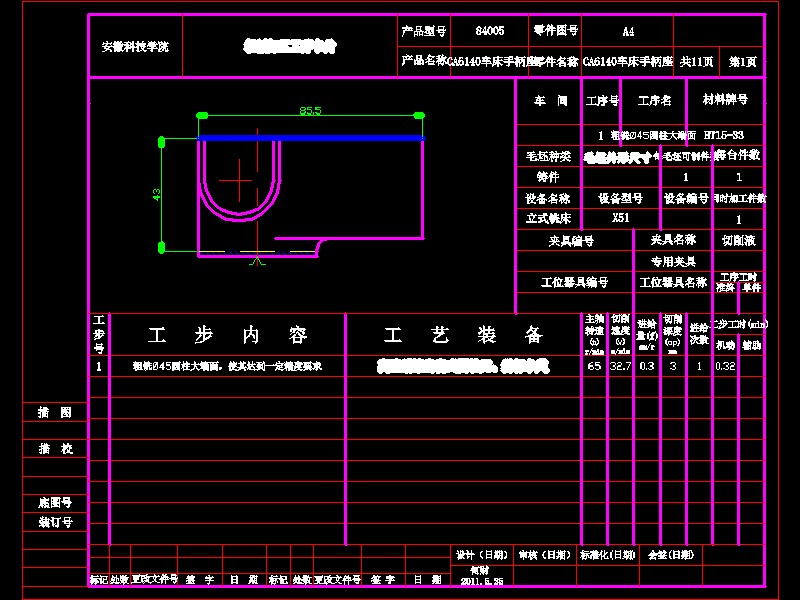The height and width of the screenshot is (600, 800).
Task: Select the 毛坯种类 label
Action: pyautogui.click(x=548, y=156)
